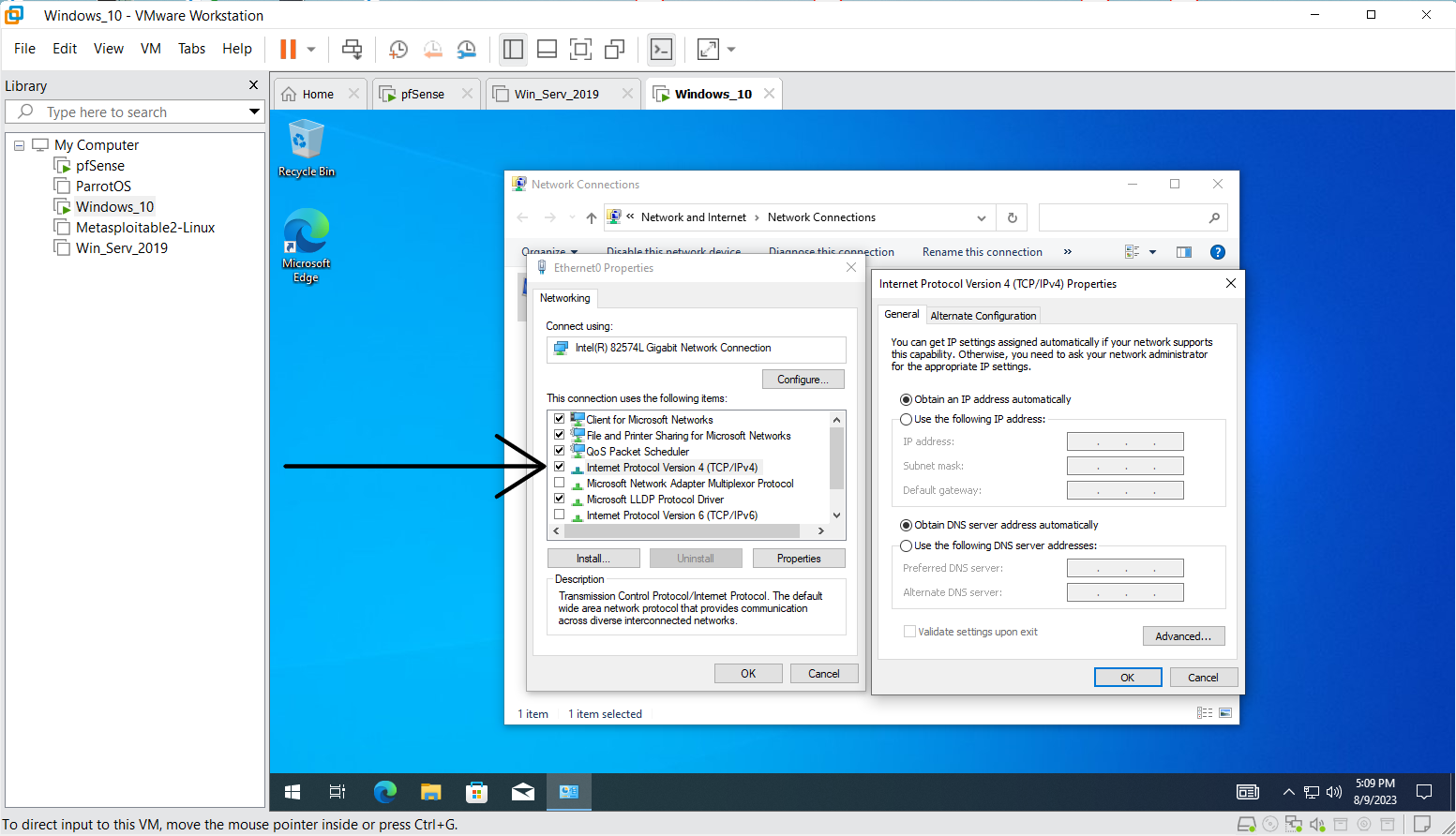This screenshot has width=1456, height=836.
Task: Open Task View in guest taskbar
Action: tap(338, 792)
